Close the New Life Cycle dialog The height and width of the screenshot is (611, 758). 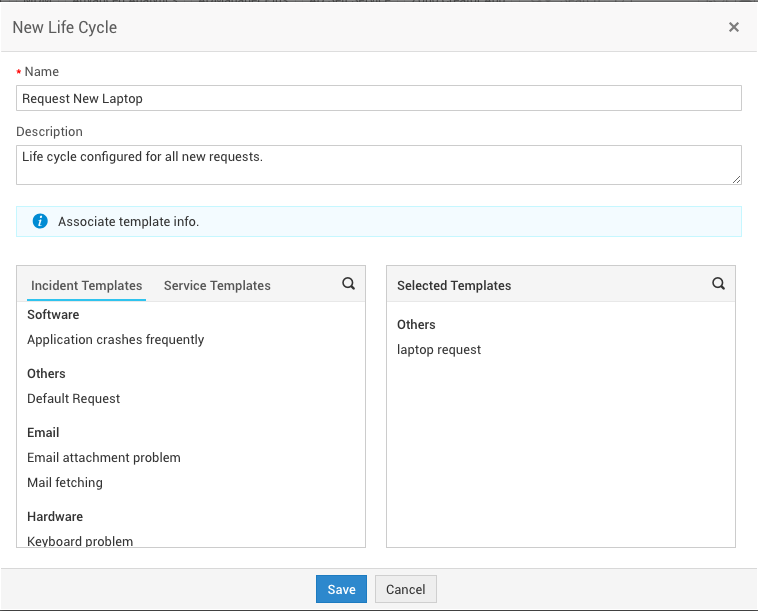coord(734,28)
